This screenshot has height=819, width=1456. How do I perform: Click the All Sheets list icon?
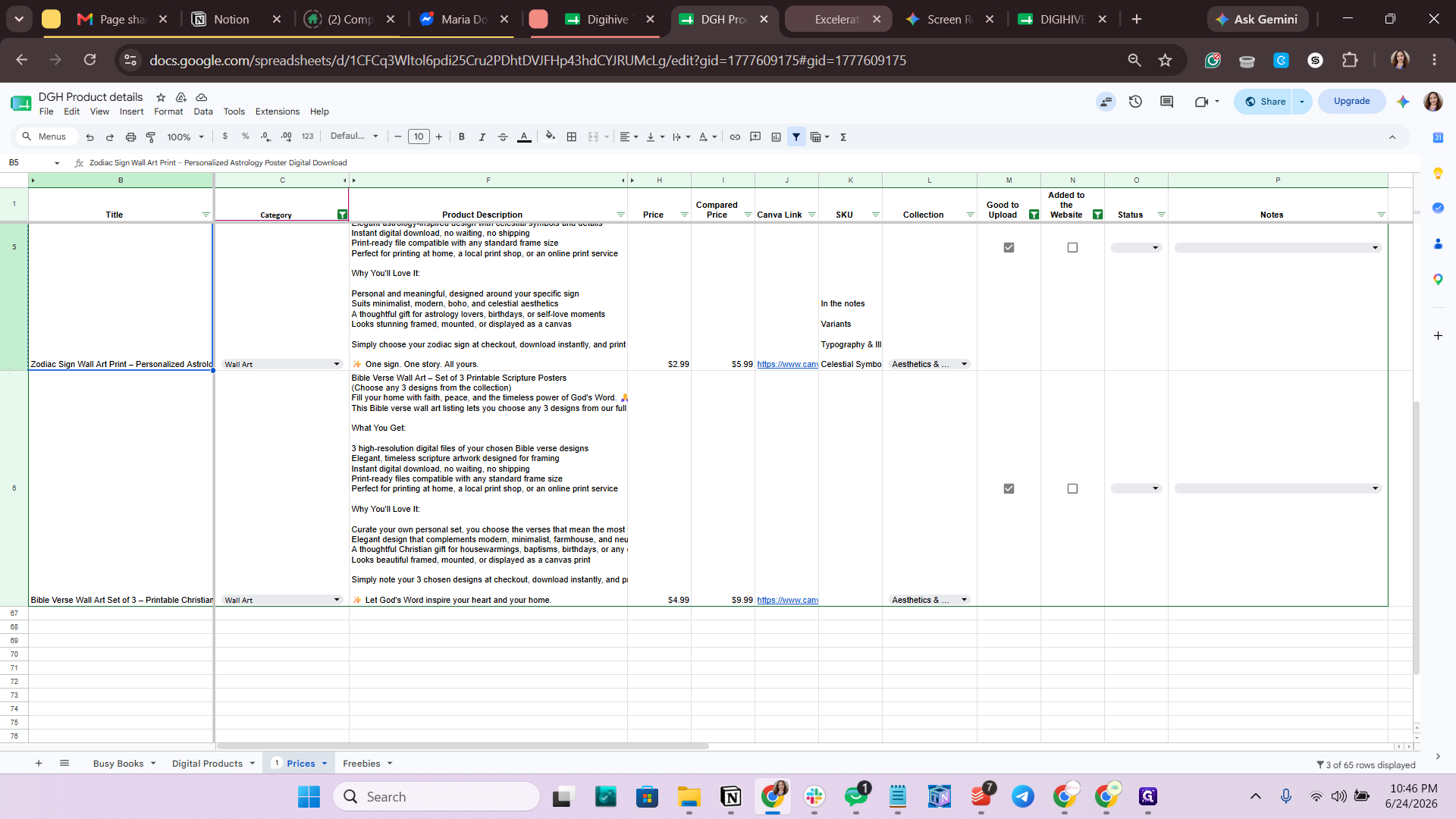point(64,763)
